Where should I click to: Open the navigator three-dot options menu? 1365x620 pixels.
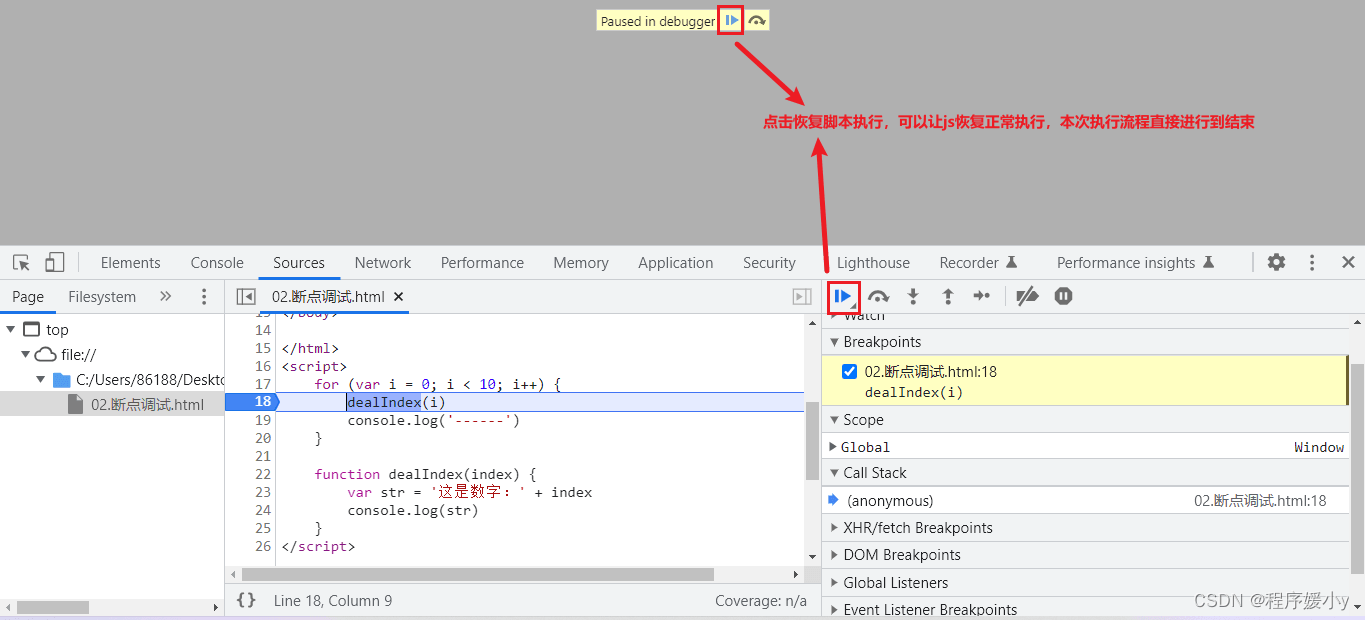[x=204, y=297]
